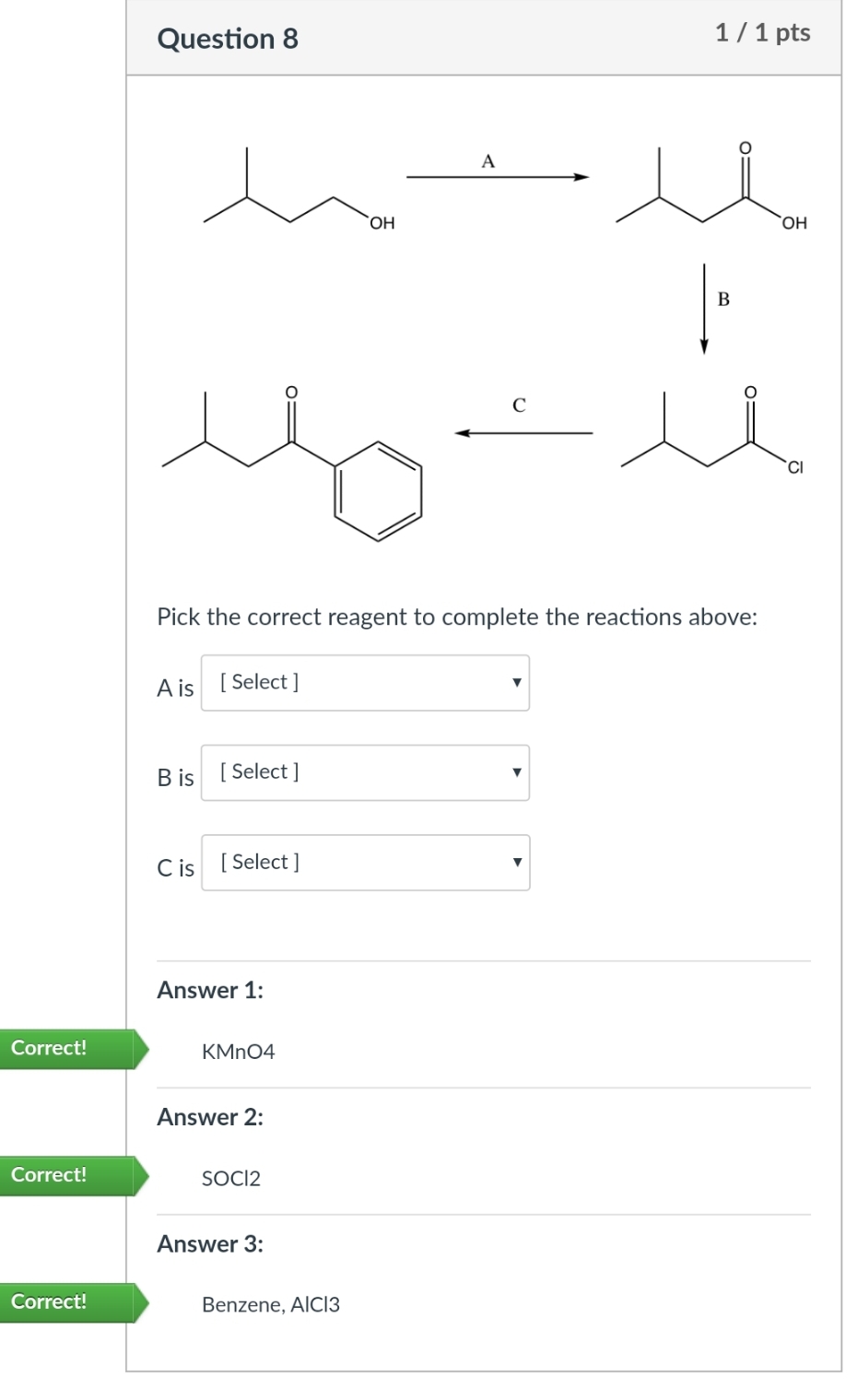This screenshot has height=1400, width=857.
Task: Click the reaction arrow labeled C
Action: point(524,432)
